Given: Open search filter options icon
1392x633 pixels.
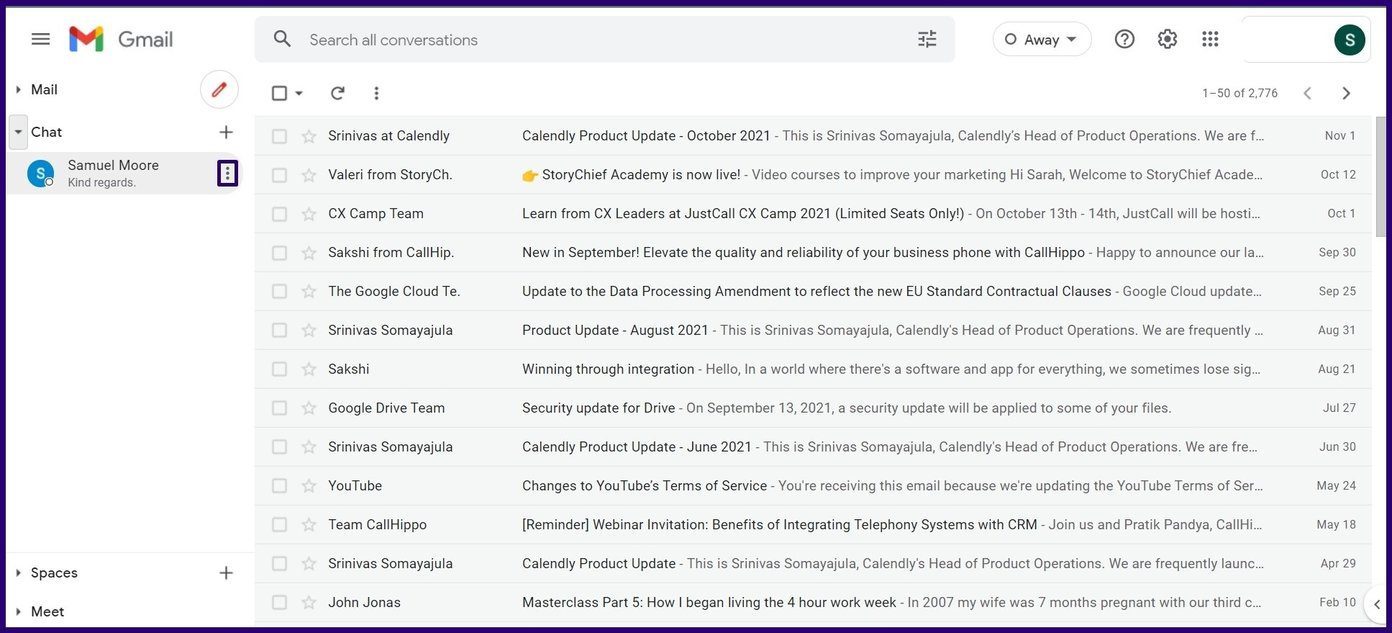Looking at the screenshot, I should (927, 39).
